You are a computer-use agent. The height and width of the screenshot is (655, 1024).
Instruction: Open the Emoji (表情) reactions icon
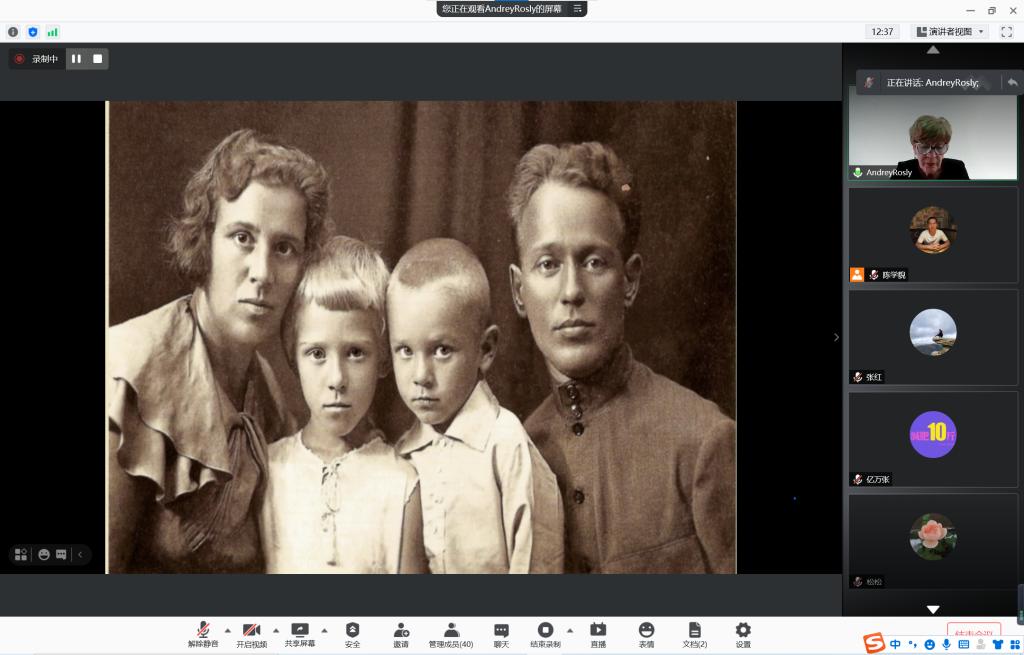[x=647, y=634]
